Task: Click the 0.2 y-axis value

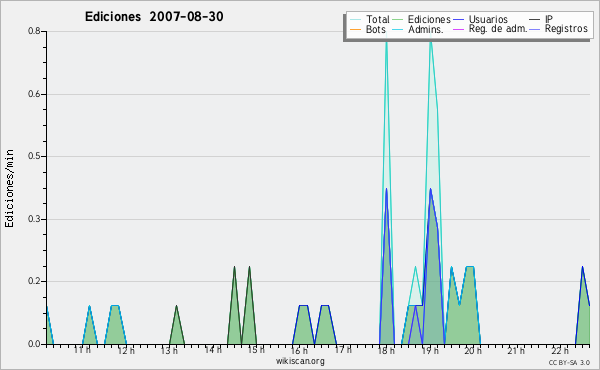Action: tap(34, 282)
